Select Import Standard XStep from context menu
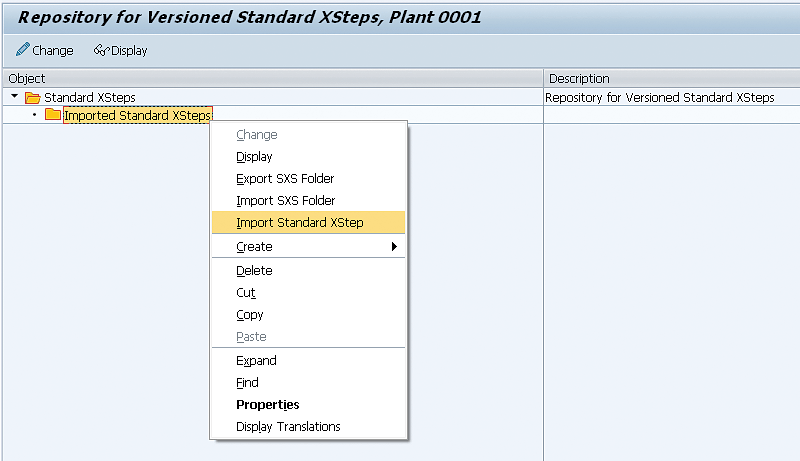This screenshot has width=800, height=461. 299,223
